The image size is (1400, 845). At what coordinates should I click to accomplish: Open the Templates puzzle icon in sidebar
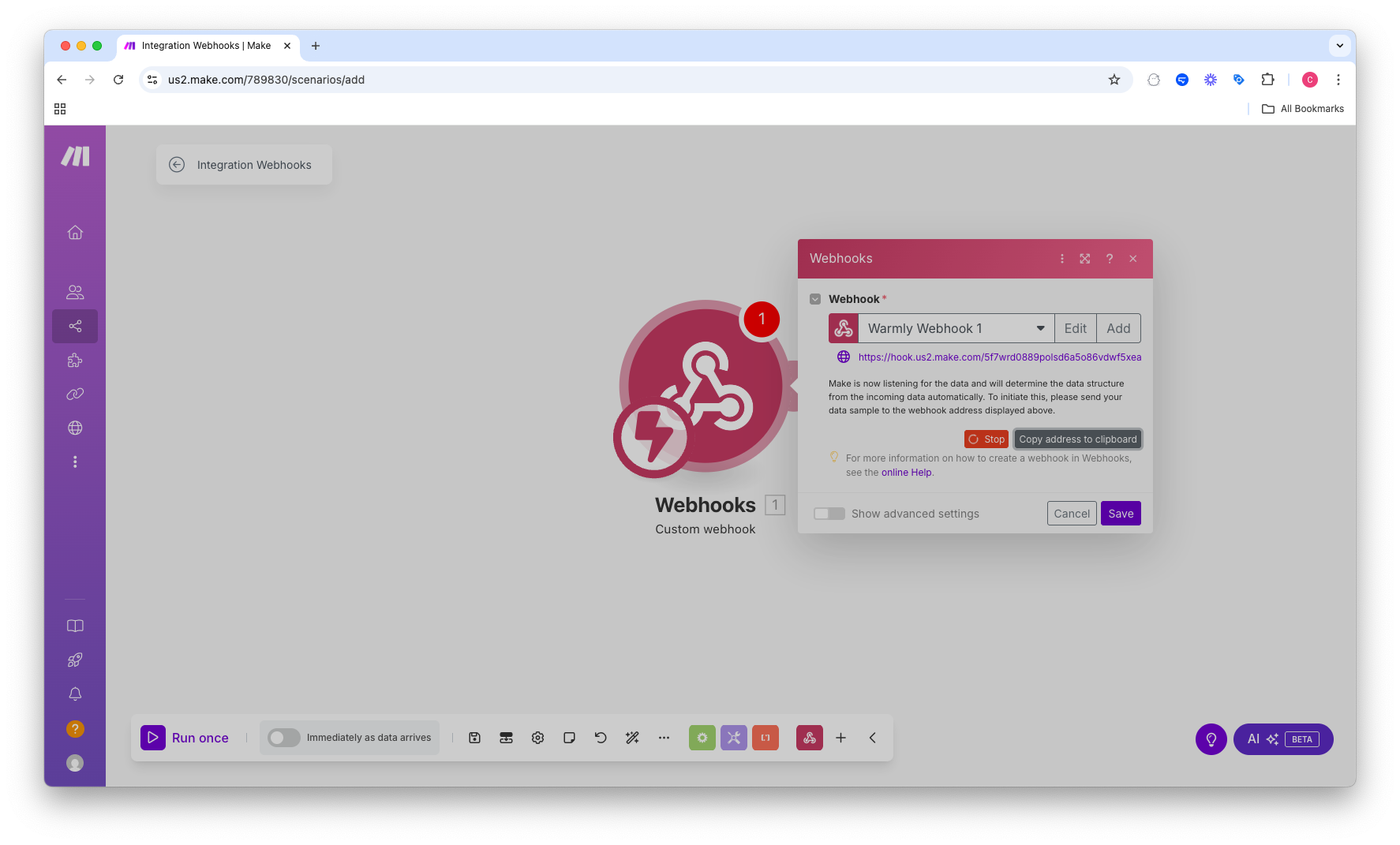(75, 361)
